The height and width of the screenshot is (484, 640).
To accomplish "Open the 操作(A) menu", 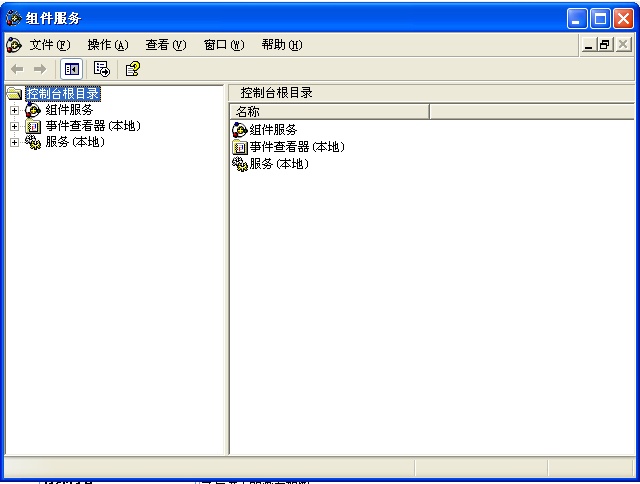I will tap(108, 44).
